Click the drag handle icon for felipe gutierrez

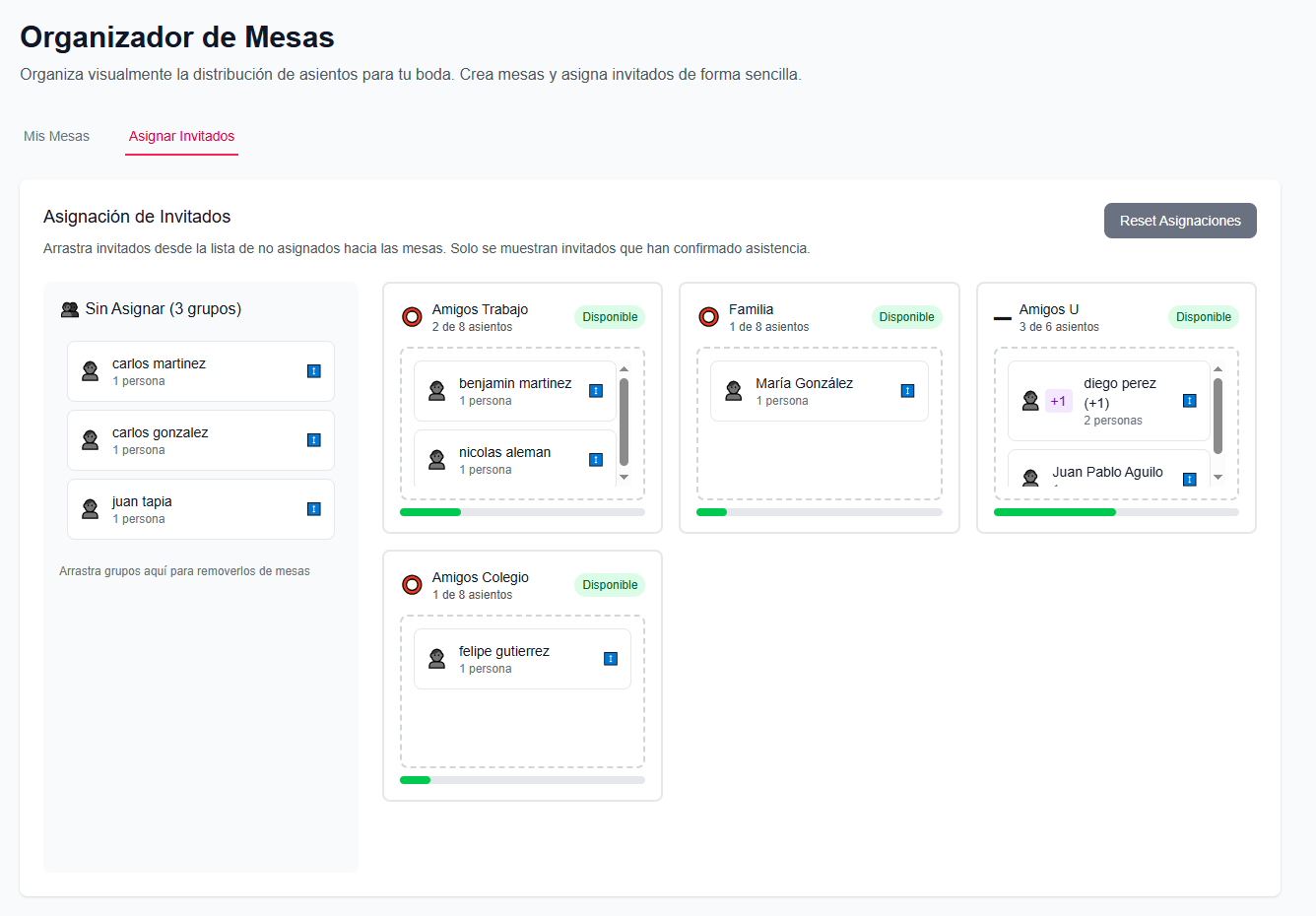tap(611, 659)
